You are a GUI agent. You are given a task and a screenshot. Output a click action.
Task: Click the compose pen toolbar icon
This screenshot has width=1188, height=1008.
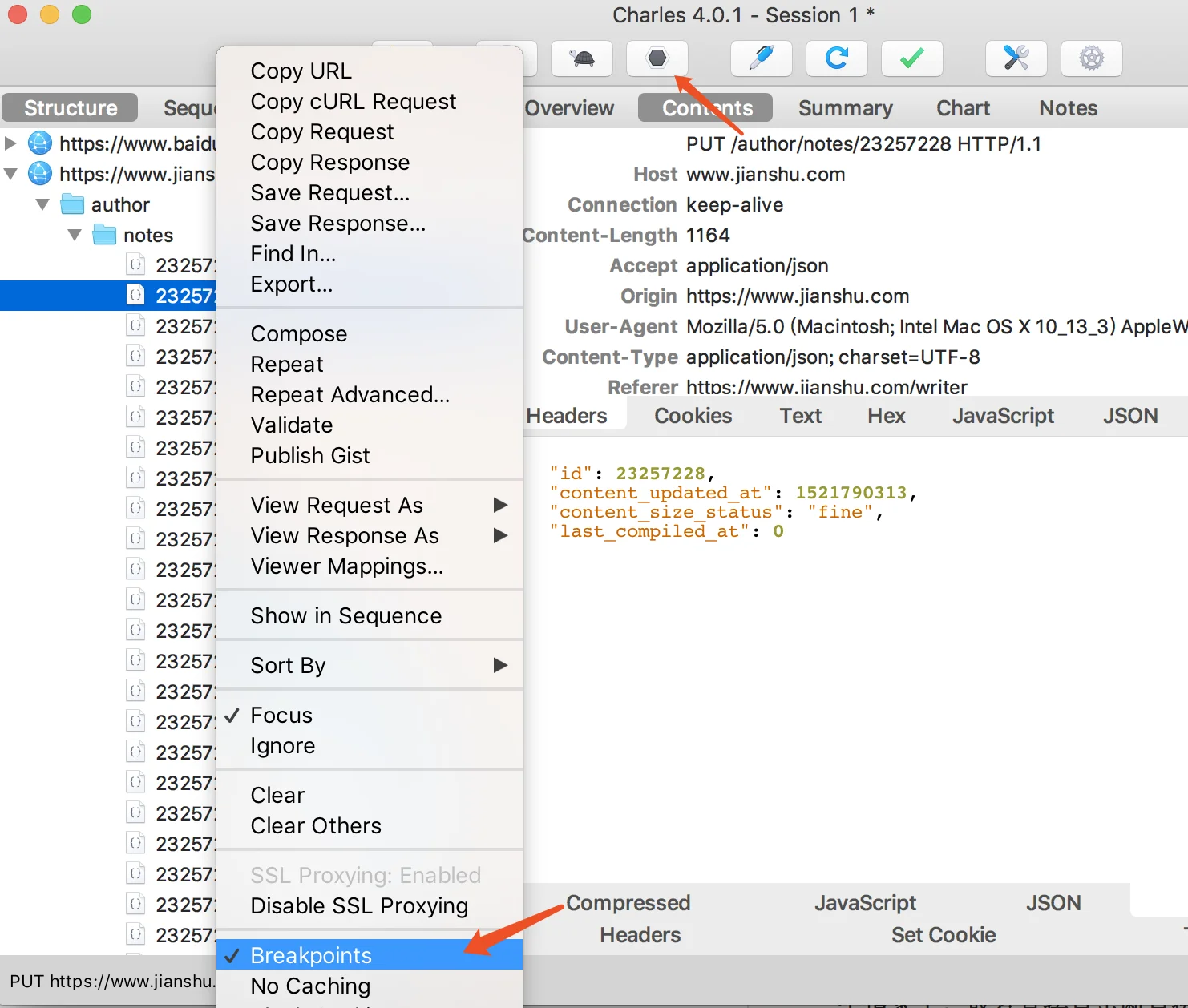tap(762, 58)
